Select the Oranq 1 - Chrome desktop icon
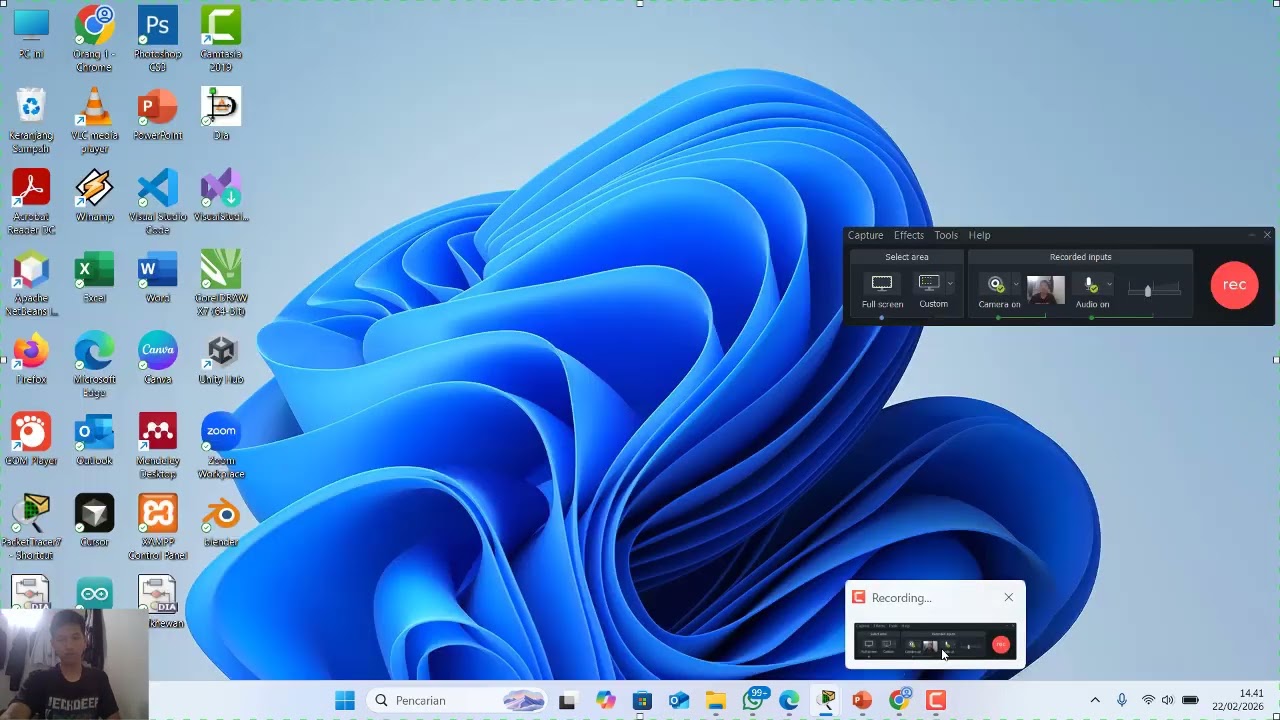1280x720 pixels. pos(94,40)
